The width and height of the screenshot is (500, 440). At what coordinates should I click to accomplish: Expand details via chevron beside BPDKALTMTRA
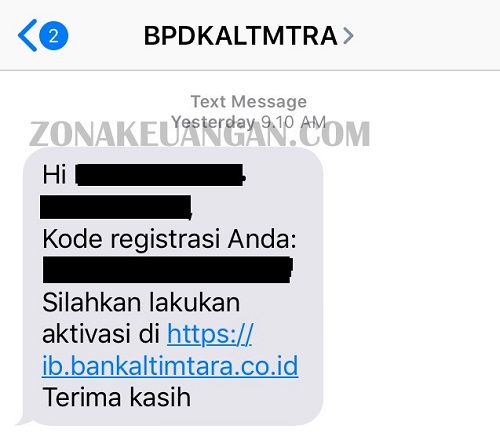[x=348, y=36]
